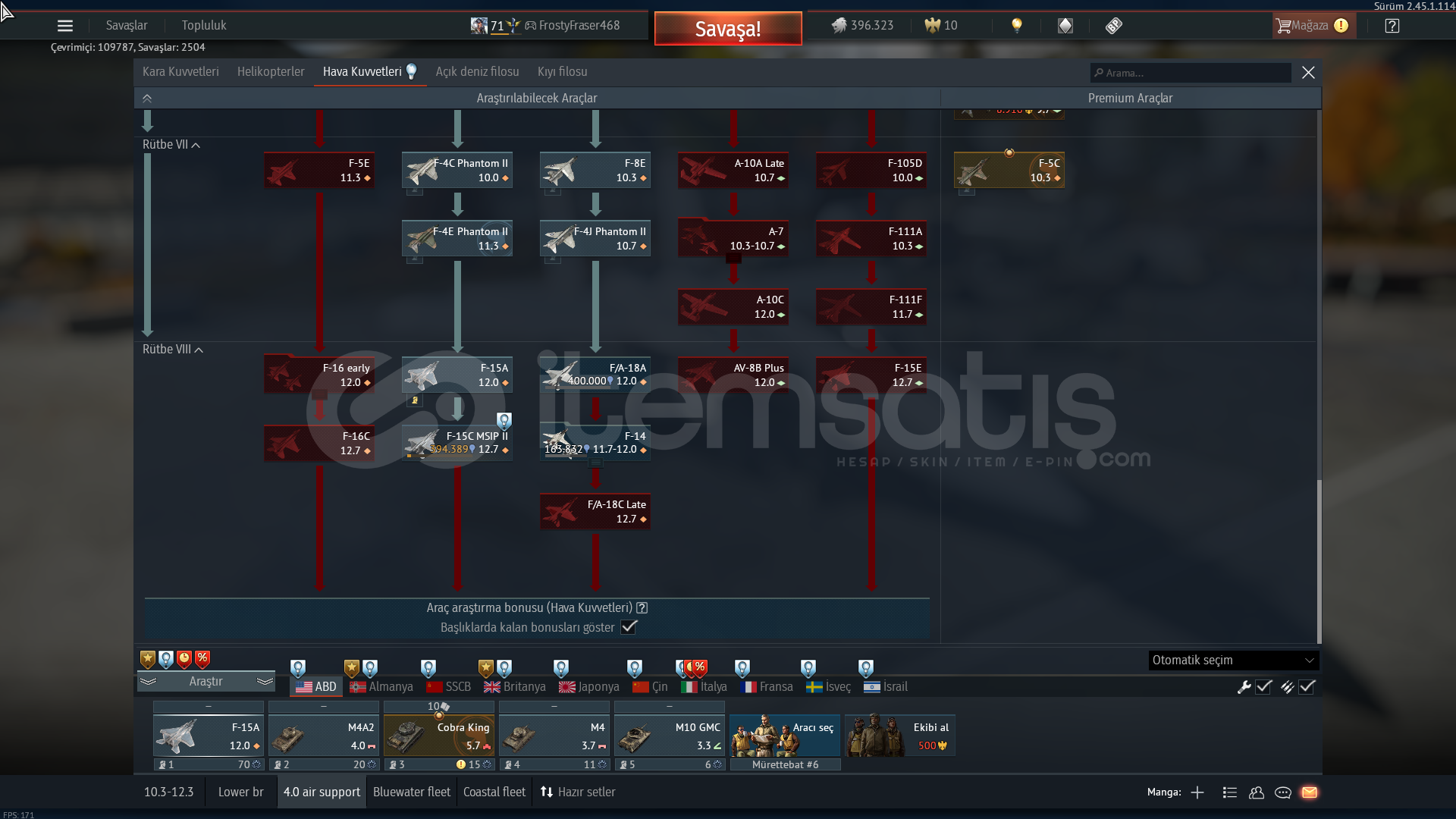Open the hamburger main menu
The image size is (1456, 819).
point(65,26)
